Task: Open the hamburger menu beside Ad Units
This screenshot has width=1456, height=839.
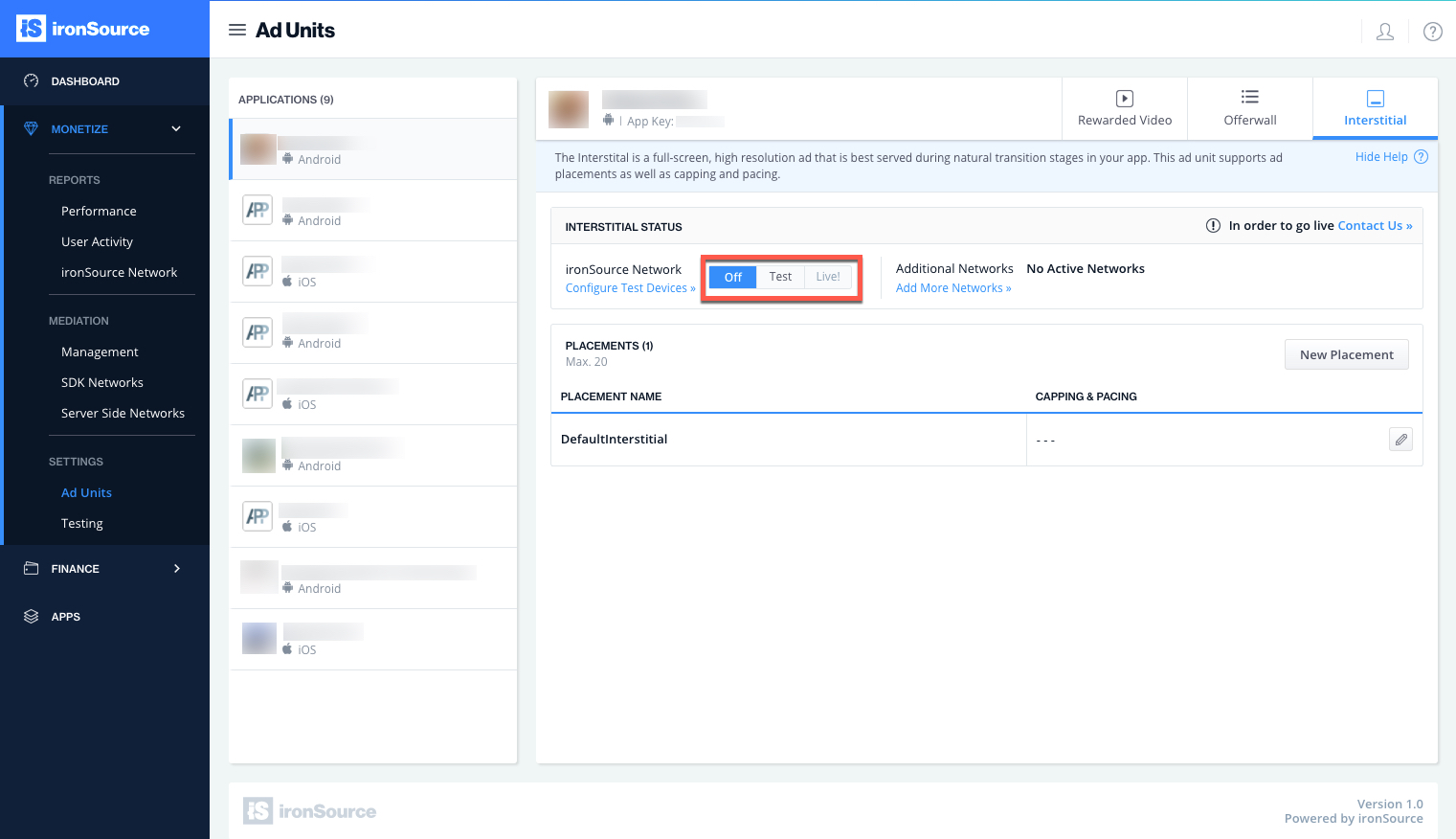Action: click(237, 30)
